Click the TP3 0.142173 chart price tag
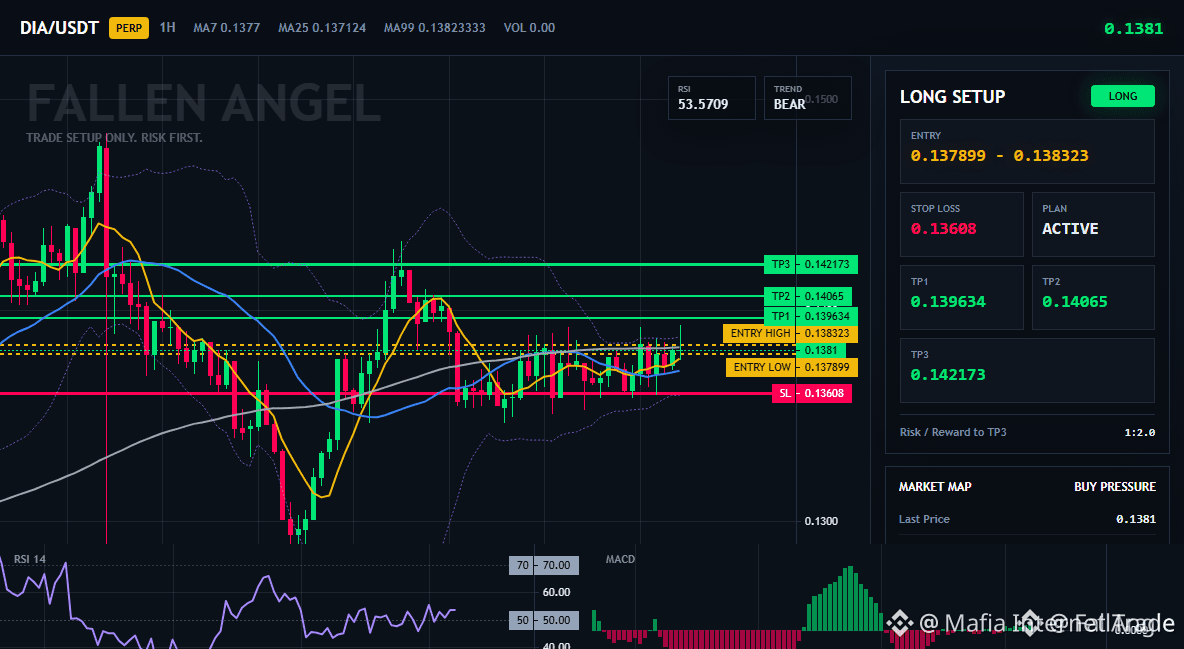The width and height of the screenshot is (1184, 649). (x=811, y=264)
